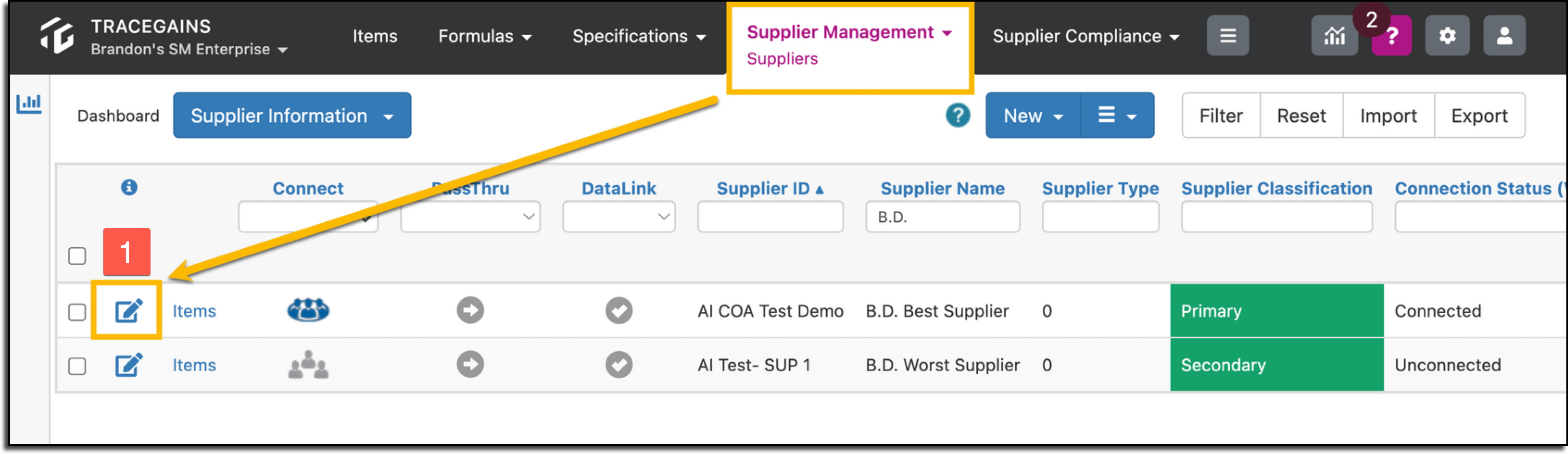Check the B.D. Worst Supplier row checkbox

77,366
